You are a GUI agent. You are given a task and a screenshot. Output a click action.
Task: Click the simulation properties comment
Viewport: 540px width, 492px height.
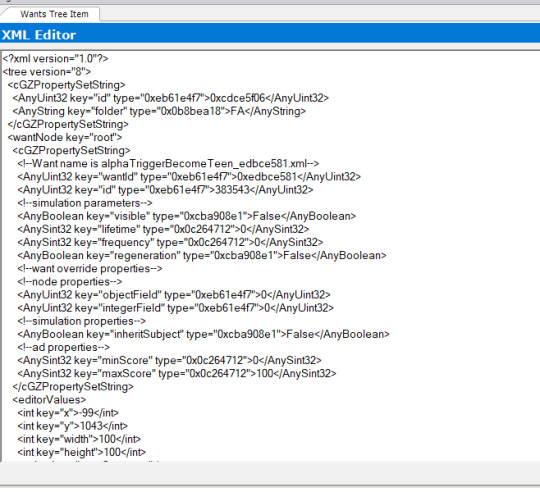[x=81, y=321]
